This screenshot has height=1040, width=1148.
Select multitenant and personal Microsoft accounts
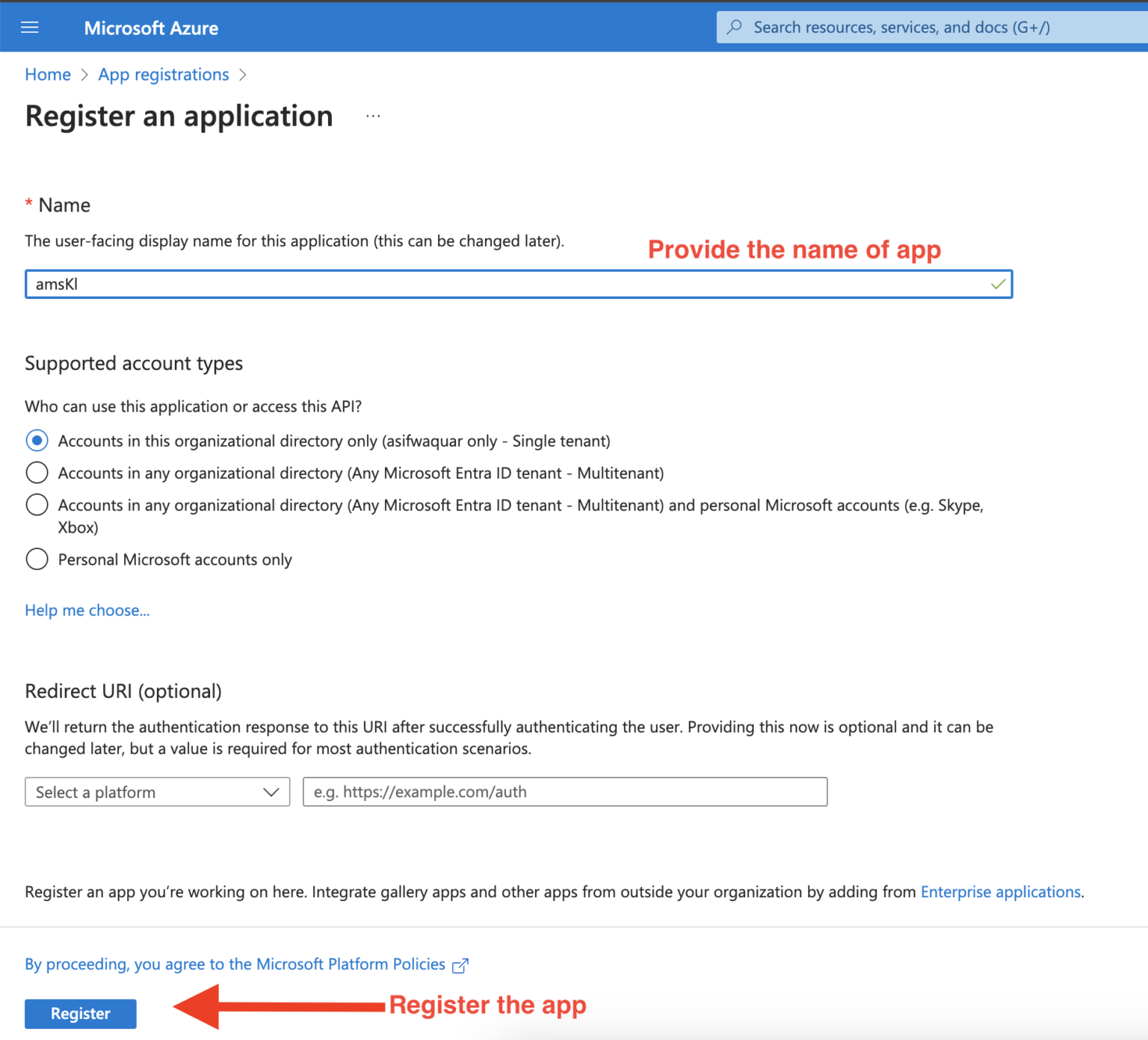coord(37,504)
